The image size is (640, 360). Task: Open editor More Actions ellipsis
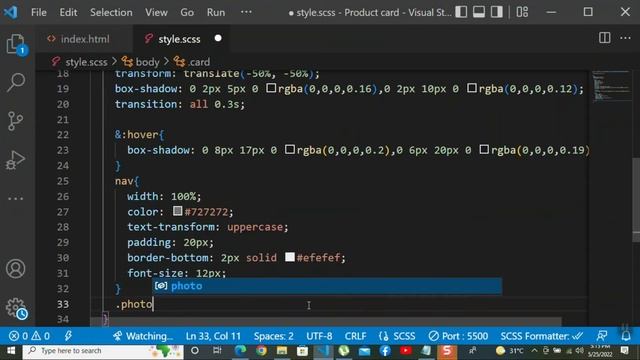click(x=625, y=38)
